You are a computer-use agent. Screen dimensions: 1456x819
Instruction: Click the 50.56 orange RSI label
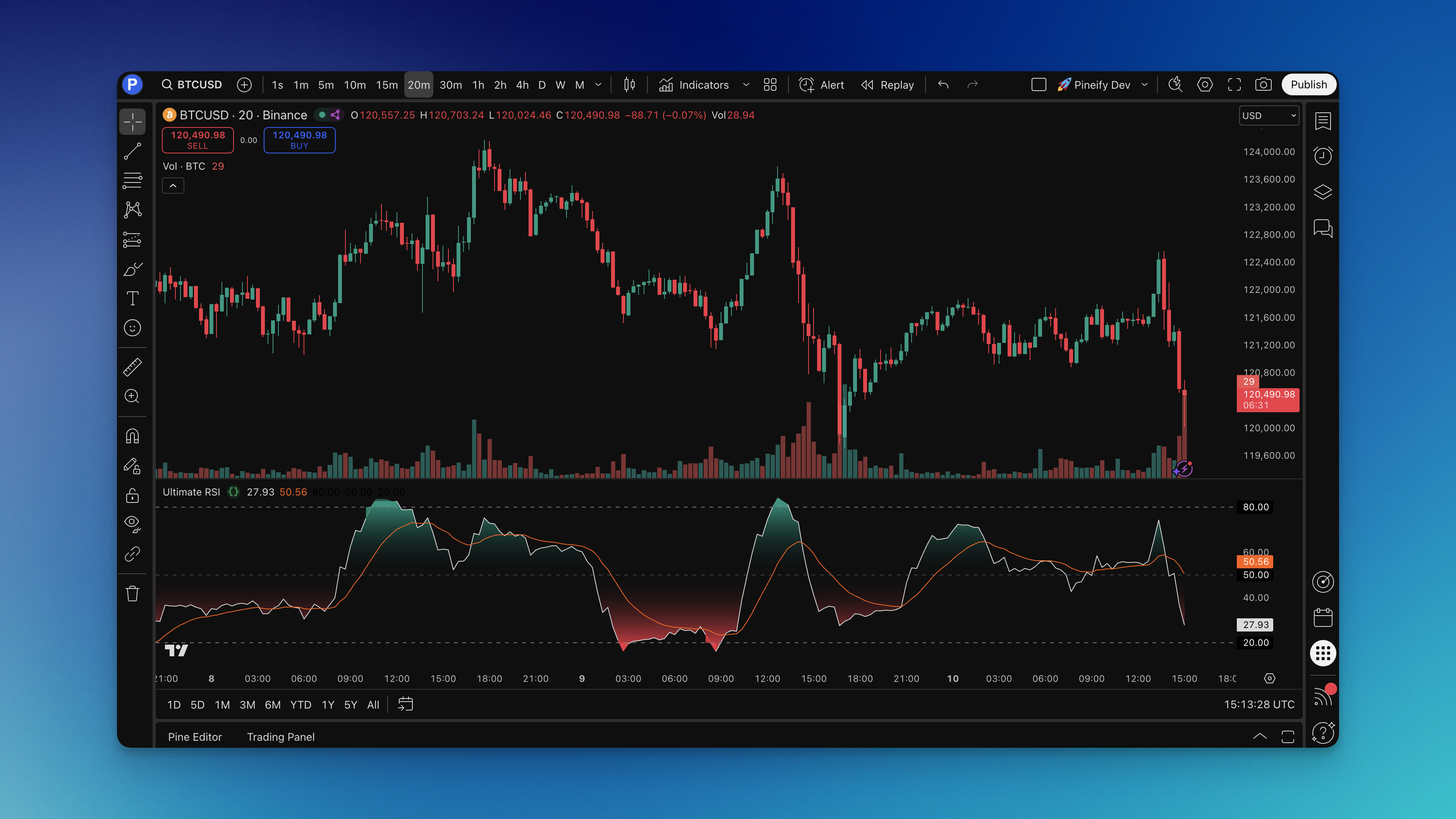click(x=1255, y=562)
